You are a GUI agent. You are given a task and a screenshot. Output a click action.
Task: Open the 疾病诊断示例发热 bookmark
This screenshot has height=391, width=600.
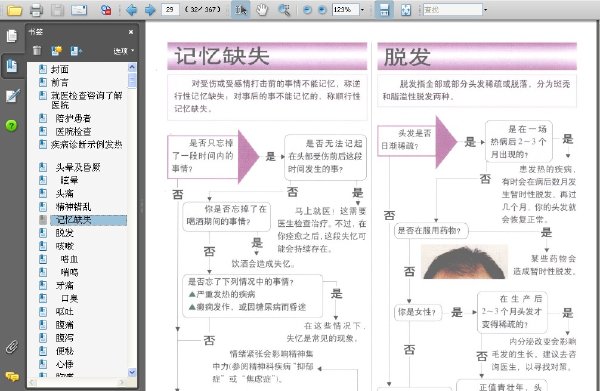coord(86,144)
